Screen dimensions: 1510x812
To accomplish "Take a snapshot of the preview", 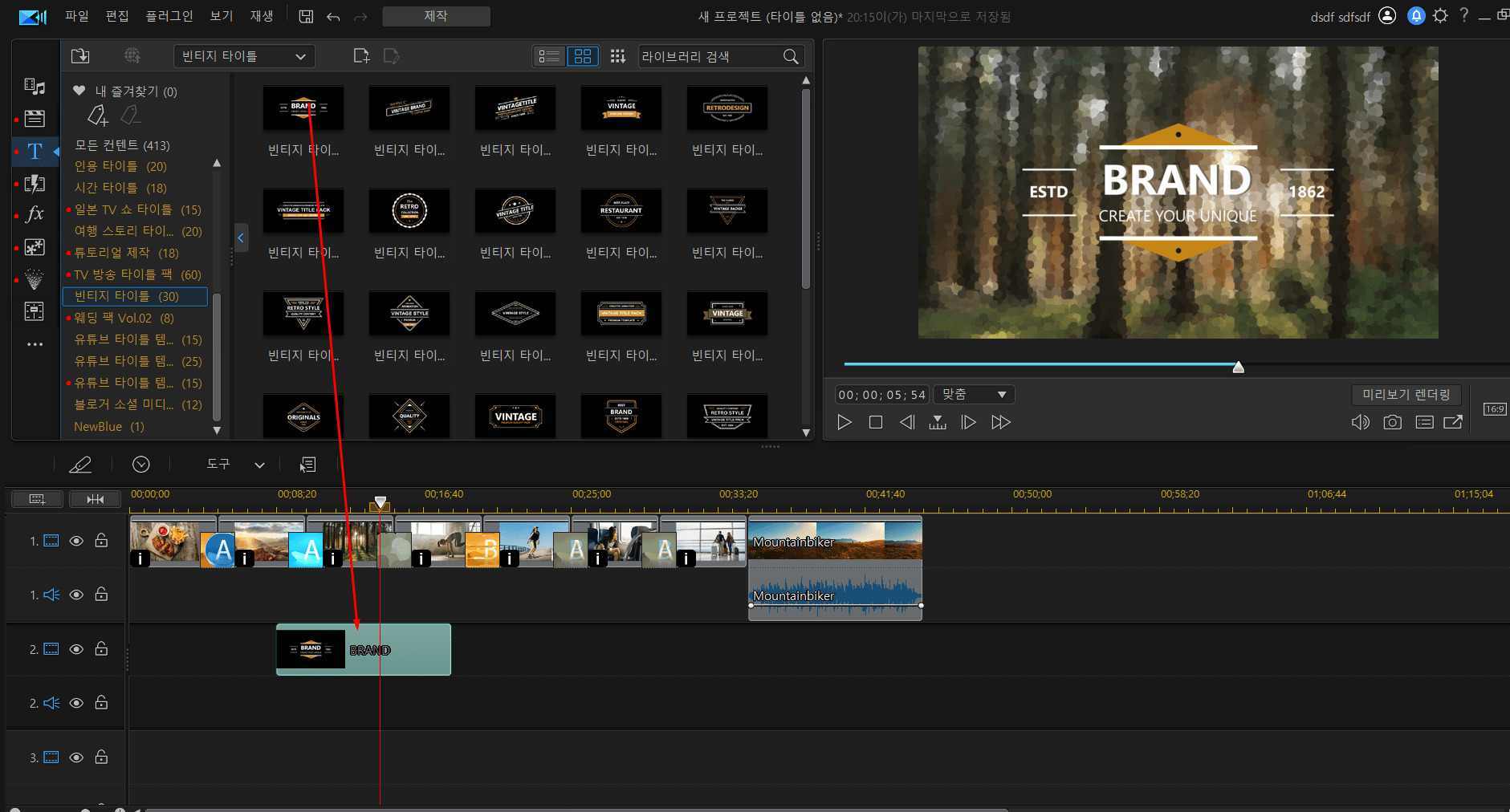I will [x=1392, y=422].
